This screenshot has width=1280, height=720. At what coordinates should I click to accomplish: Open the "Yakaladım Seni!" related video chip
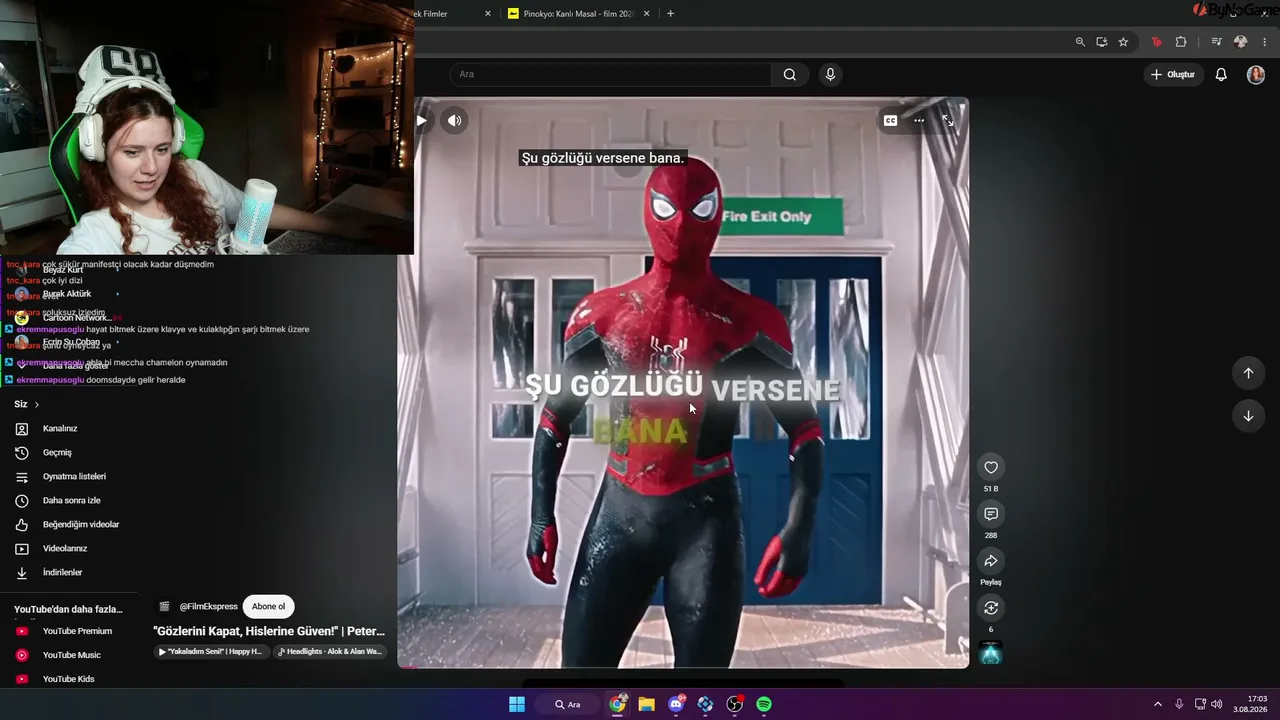pyautogui.click(x=209, y=652)
